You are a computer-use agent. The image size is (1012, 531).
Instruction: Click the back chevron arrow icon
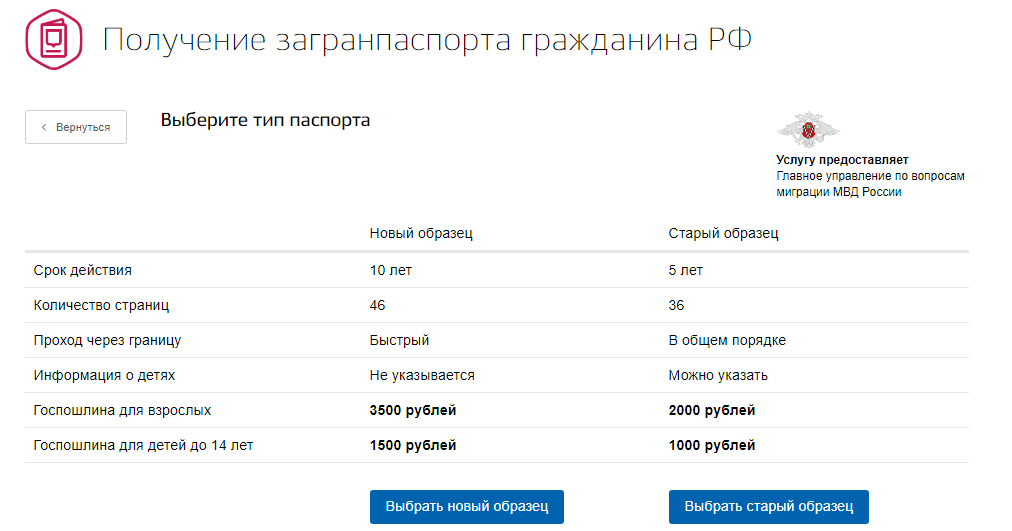(44, 128)
